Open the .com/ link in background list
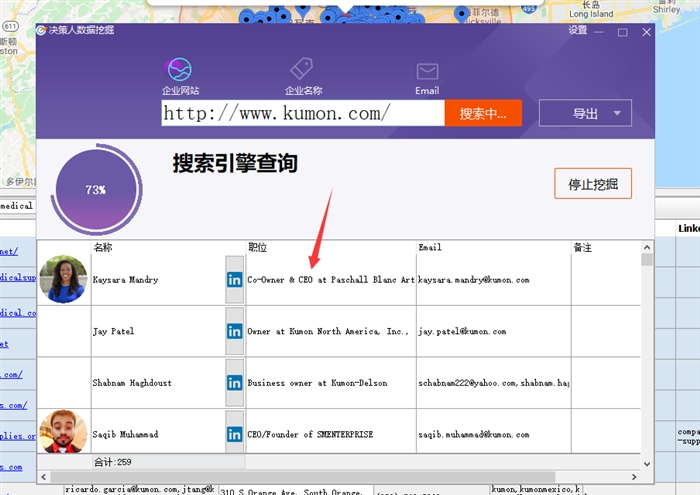700x495 pixels. pyautogui.click(x=12, y=374)
